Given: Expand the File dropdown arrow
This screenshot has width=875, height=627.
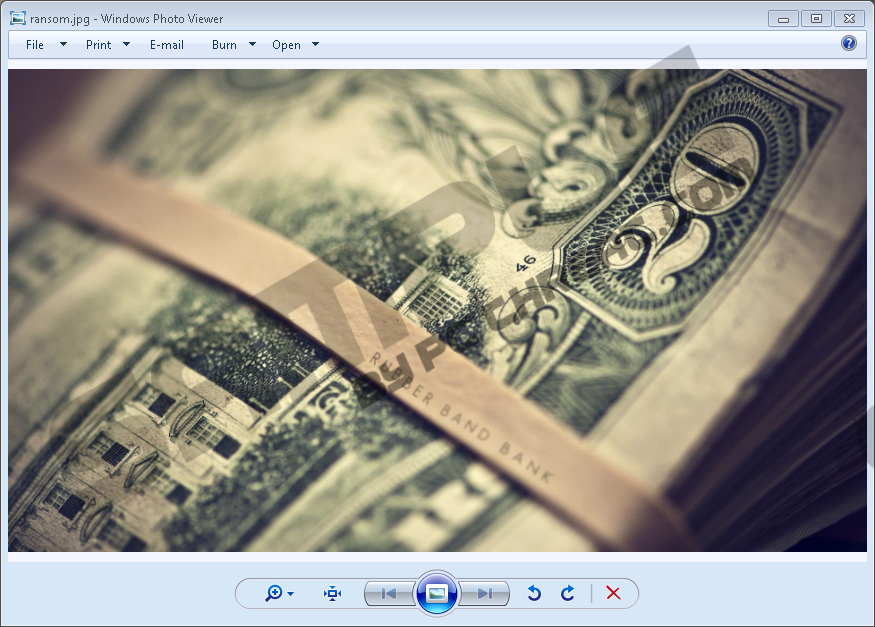Looking at the screenshot, I should tap(63, 44).
